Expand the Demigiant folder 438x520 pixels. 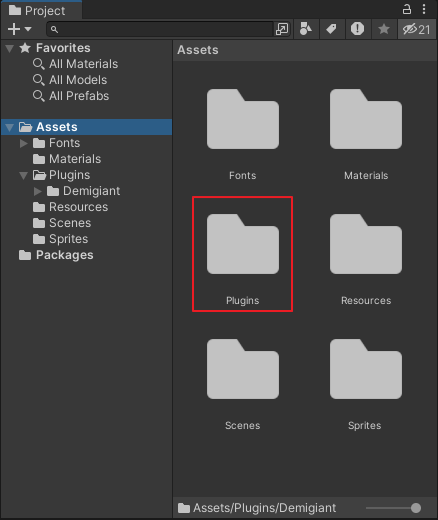point(38,191)
